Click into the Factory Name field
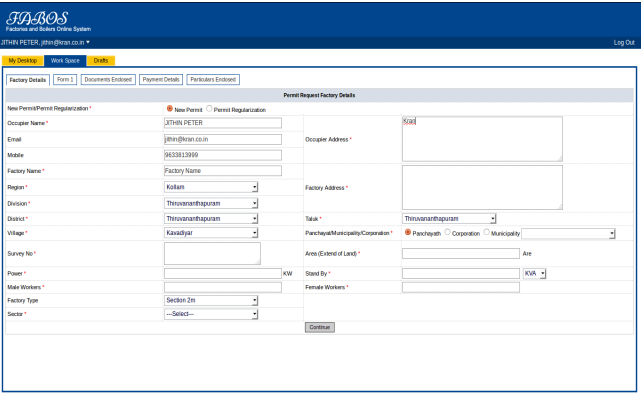Screen dimensions: 643x394 (223, 171)
